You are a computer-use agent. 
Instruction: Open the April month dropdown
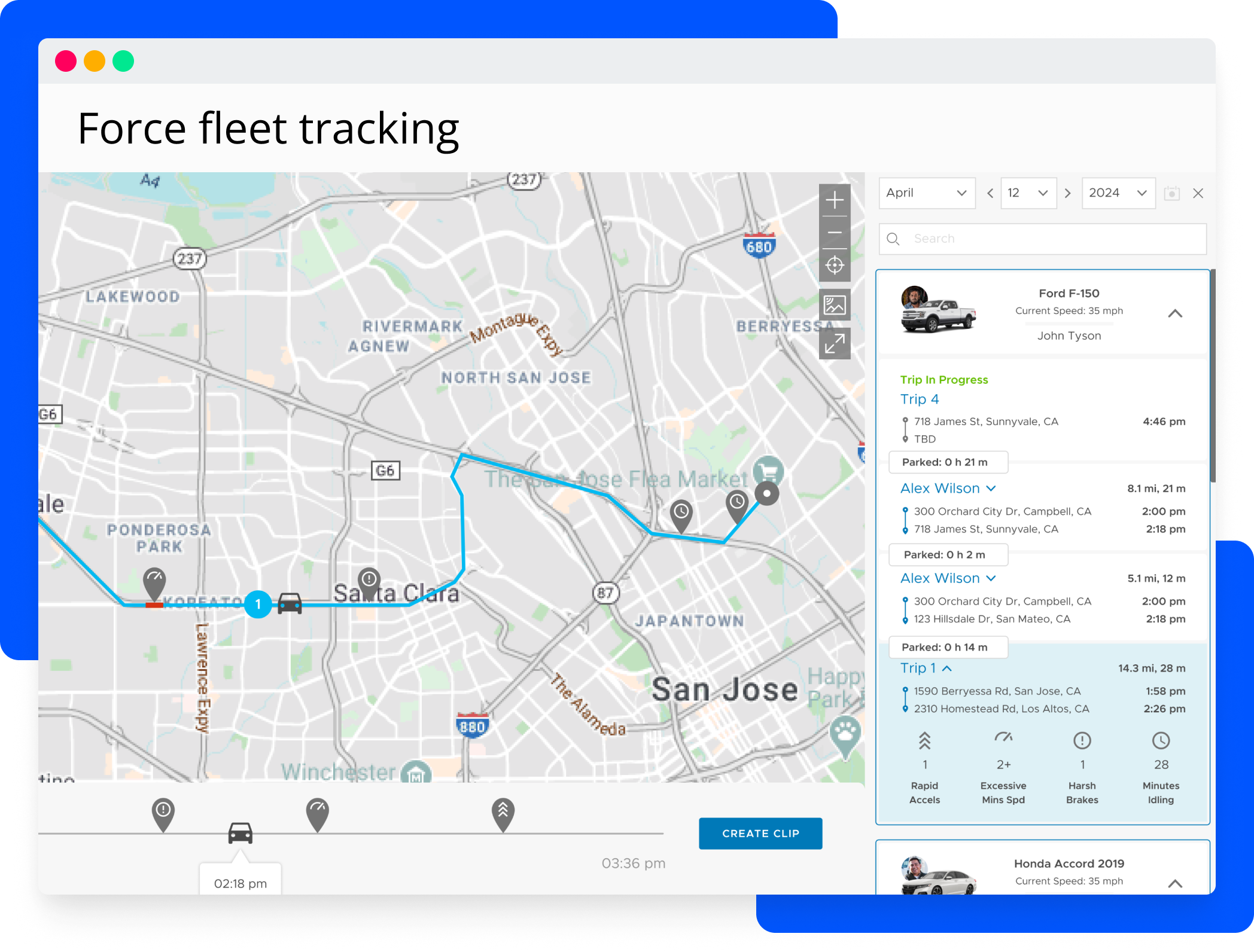[926, 193]
